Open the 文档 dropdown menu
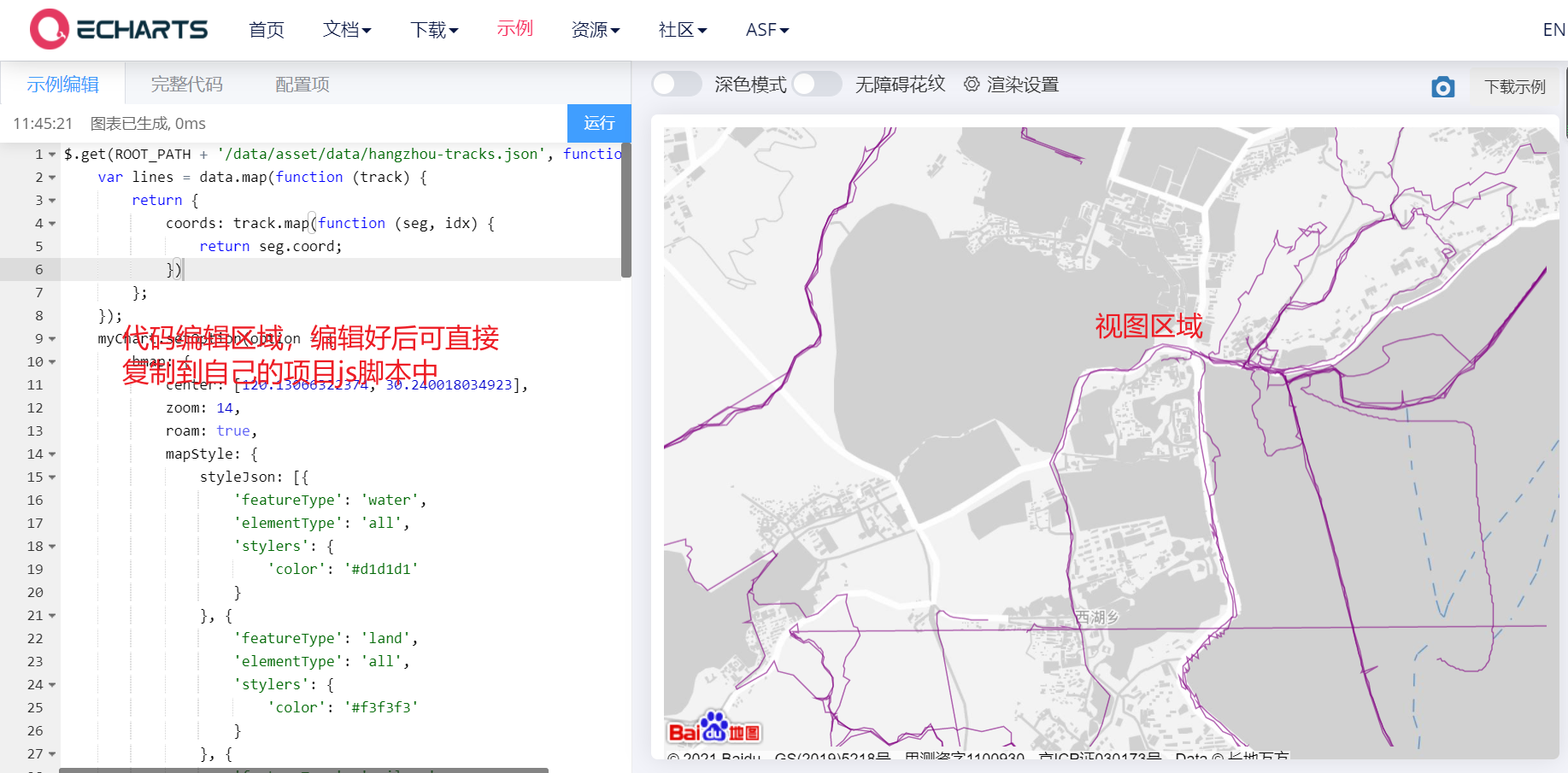The image size is (1568, 773). pyautogui.click(x=347, y=30)
